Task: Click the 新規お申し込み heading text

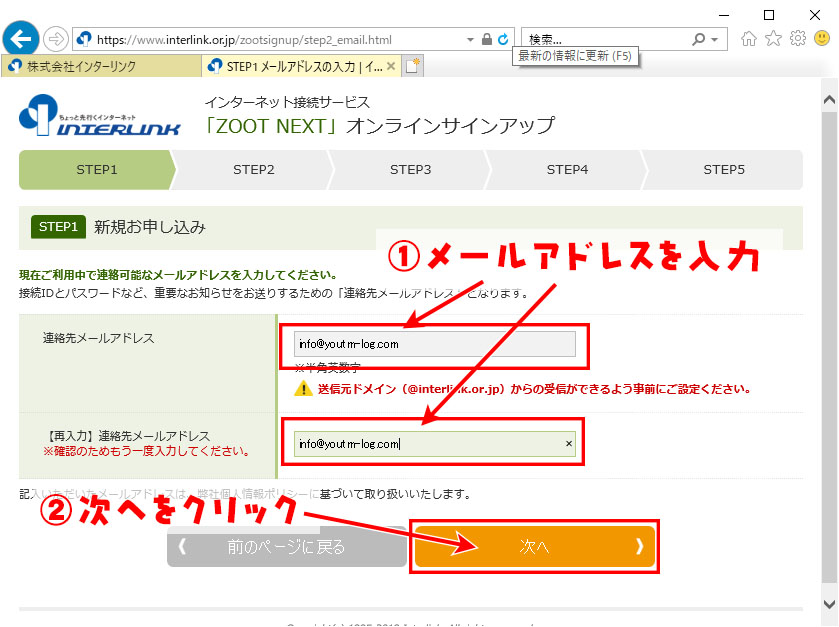Action: click(150, 227)
